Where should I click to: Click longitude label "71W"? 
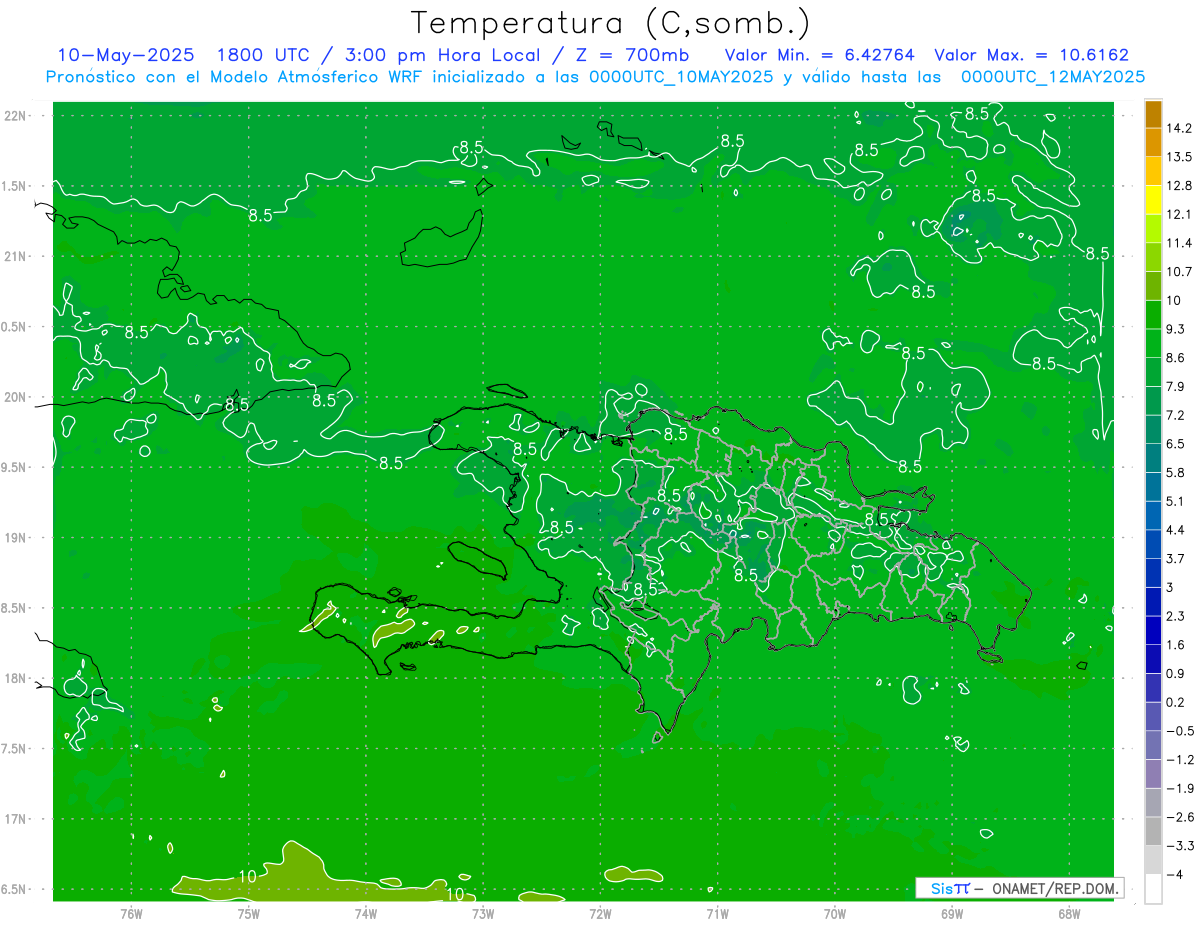(717, 913)
